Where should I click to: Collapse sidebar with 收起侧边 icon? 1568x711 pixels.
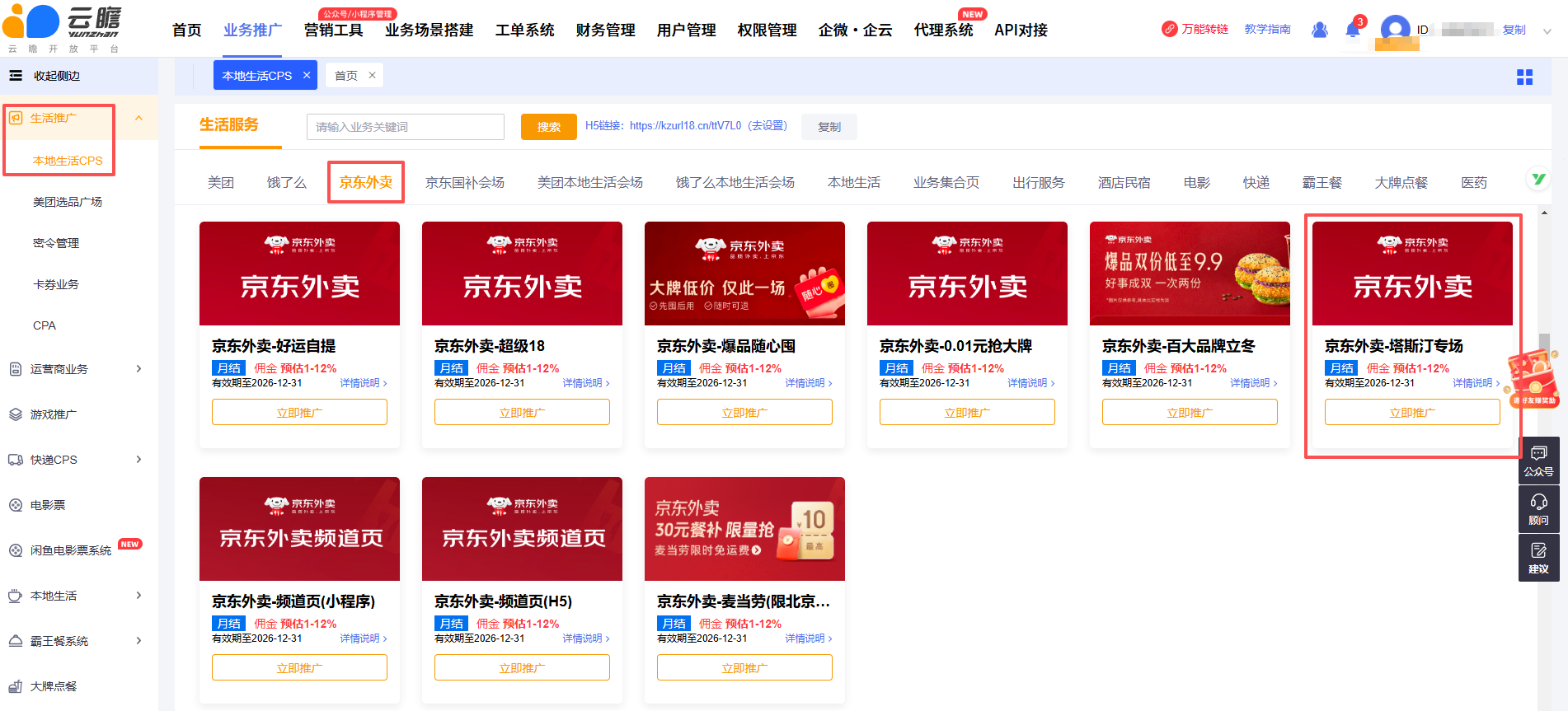point(16,76)
